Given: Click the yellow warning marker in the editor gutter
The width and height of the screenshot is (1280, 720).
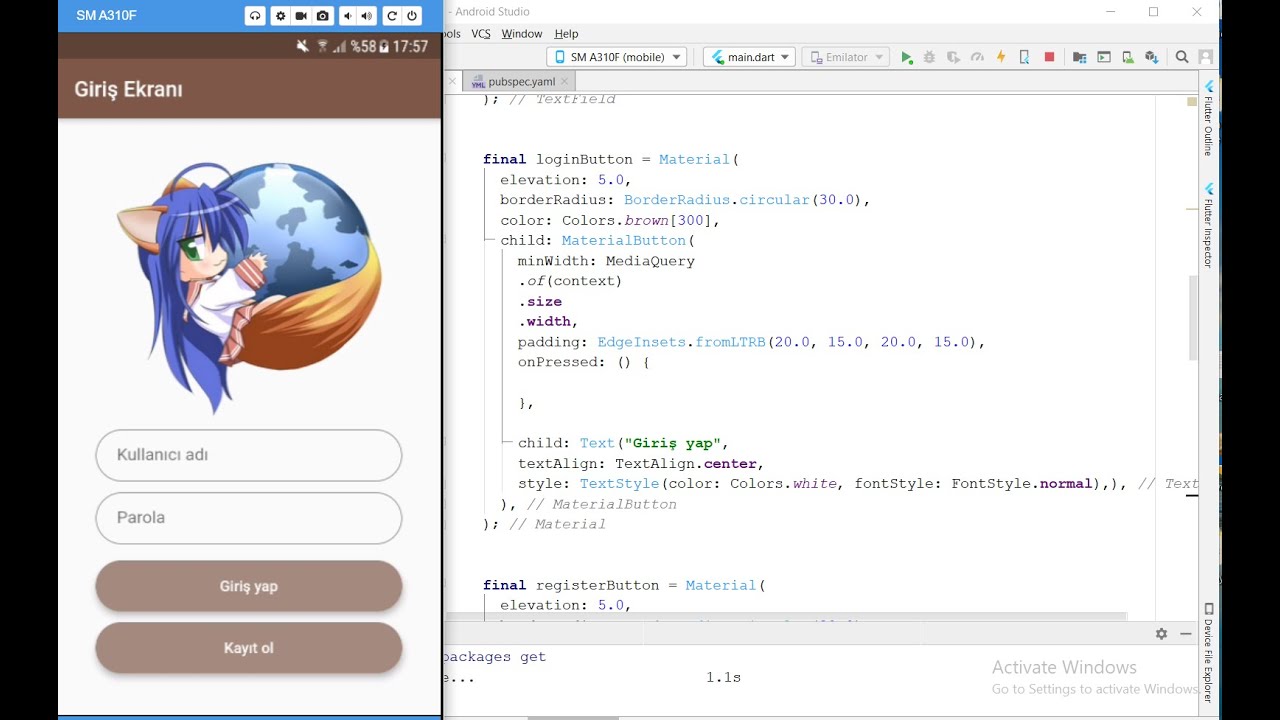Looking at the screenshot, I should pos(1192,102).
